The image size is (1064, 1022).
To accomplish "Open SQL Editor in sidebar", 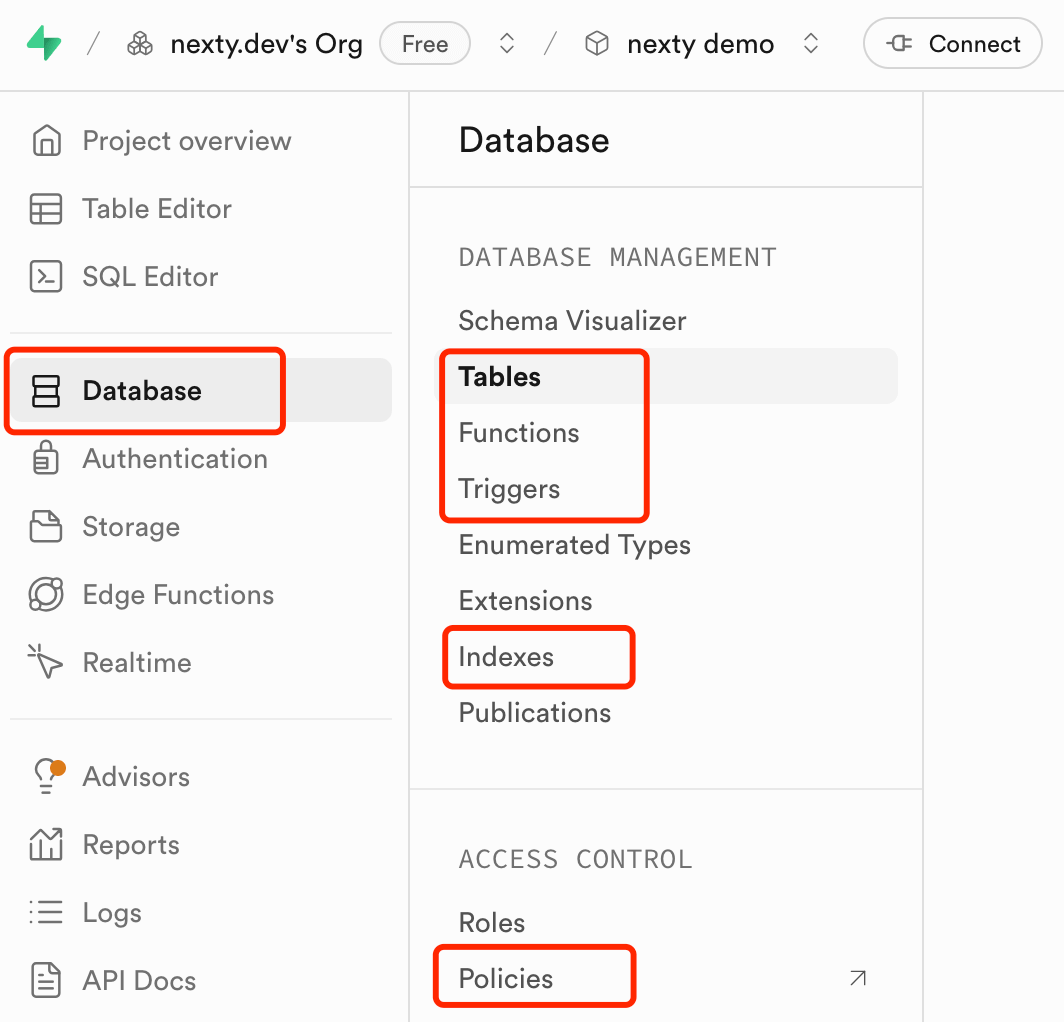I will pyautogui.click(x=150, y=277).
